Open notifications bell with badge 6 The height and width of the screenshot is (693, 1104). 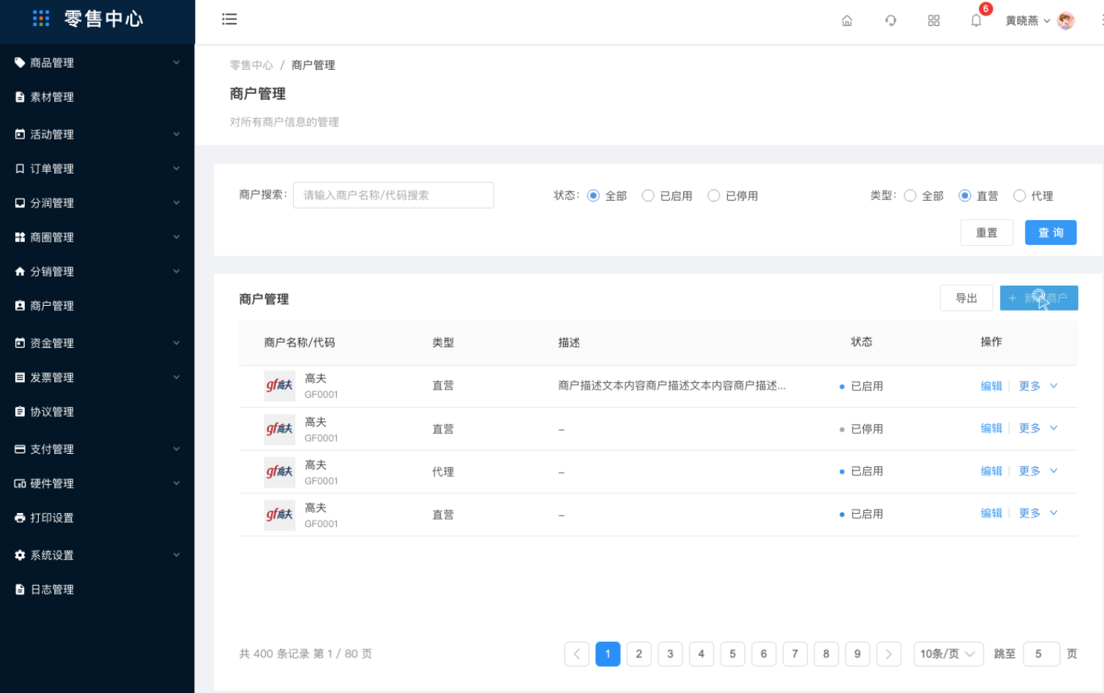click(977, 20)
